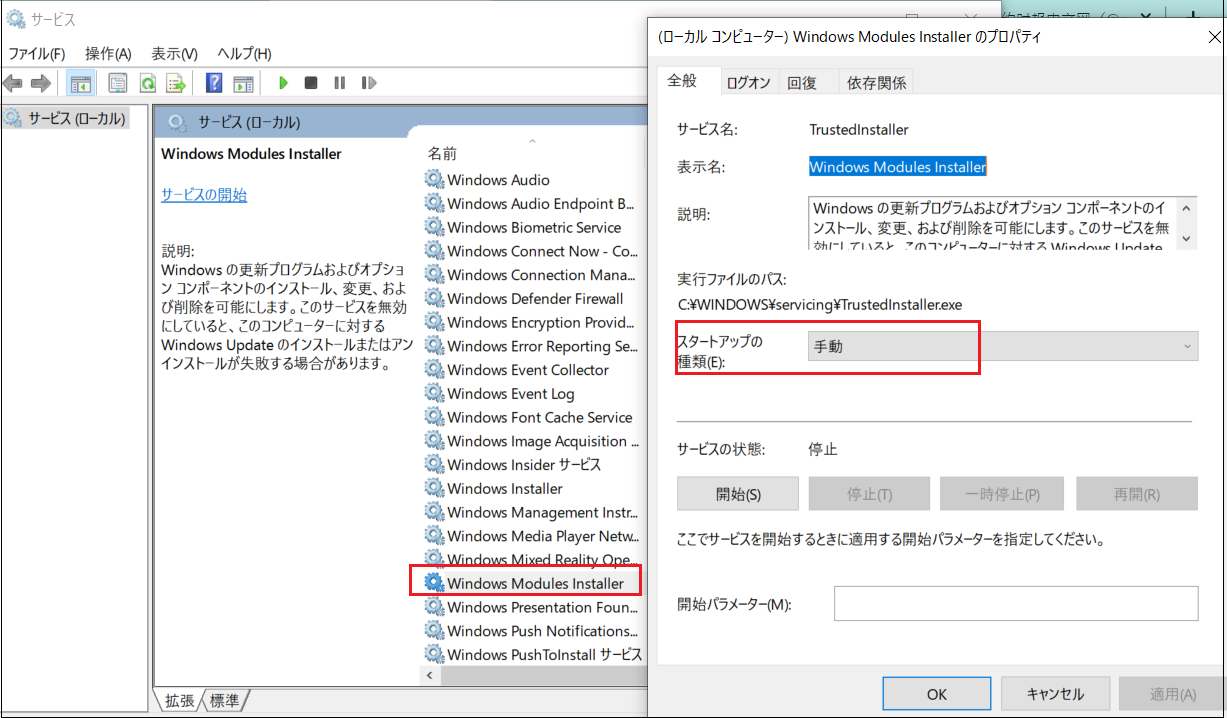Toggle the action pane toolbar icon
The image size is (1227, 718).
243,83
